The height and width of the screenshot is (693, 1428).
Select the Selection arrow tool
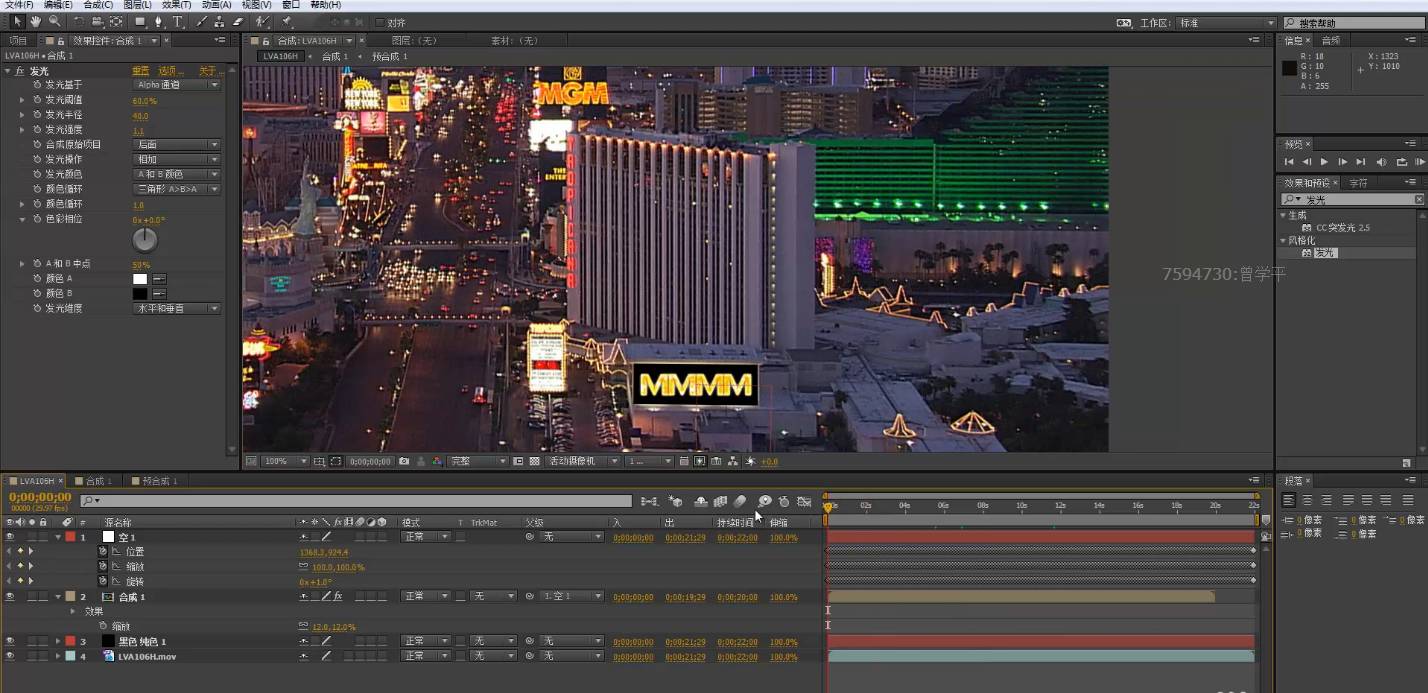[x=17, y=21]
